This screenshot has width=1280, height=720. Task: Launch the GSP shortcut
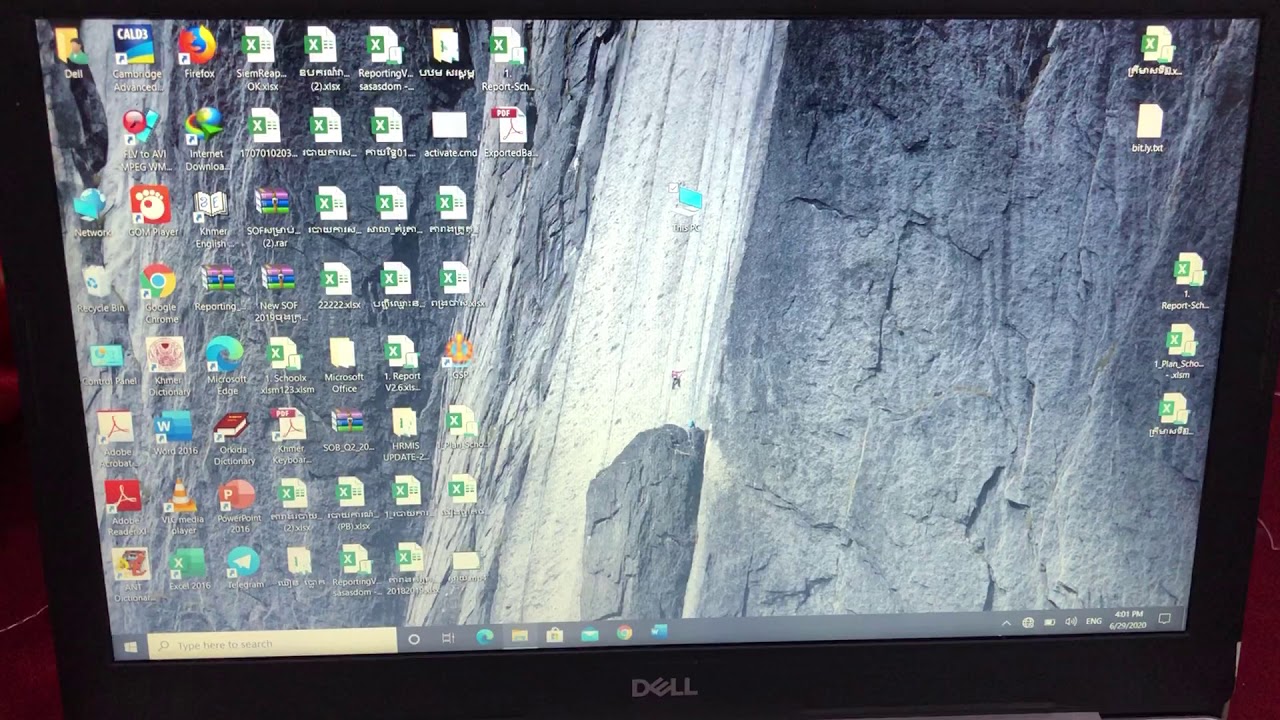click(459, 356)
